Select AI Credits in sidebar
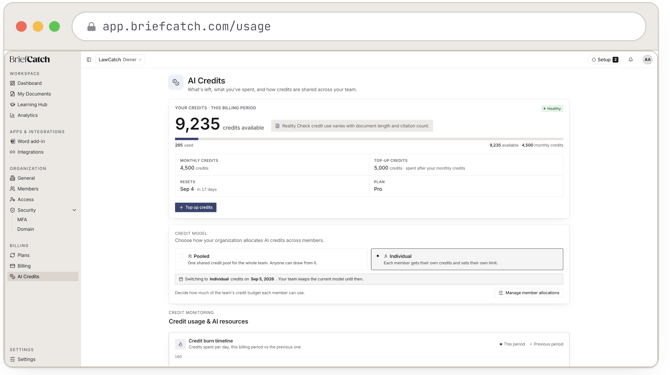Screen dimensions: 670x375 43,277
